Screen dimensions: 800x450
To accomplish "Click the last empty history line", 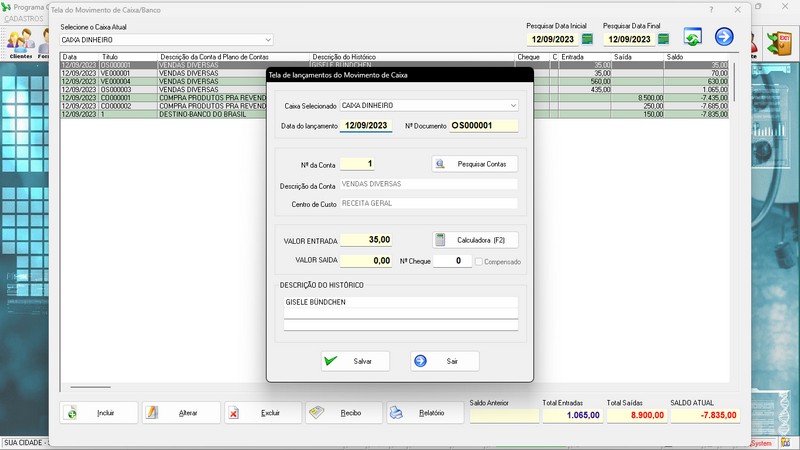I will (x=401, y=326).
